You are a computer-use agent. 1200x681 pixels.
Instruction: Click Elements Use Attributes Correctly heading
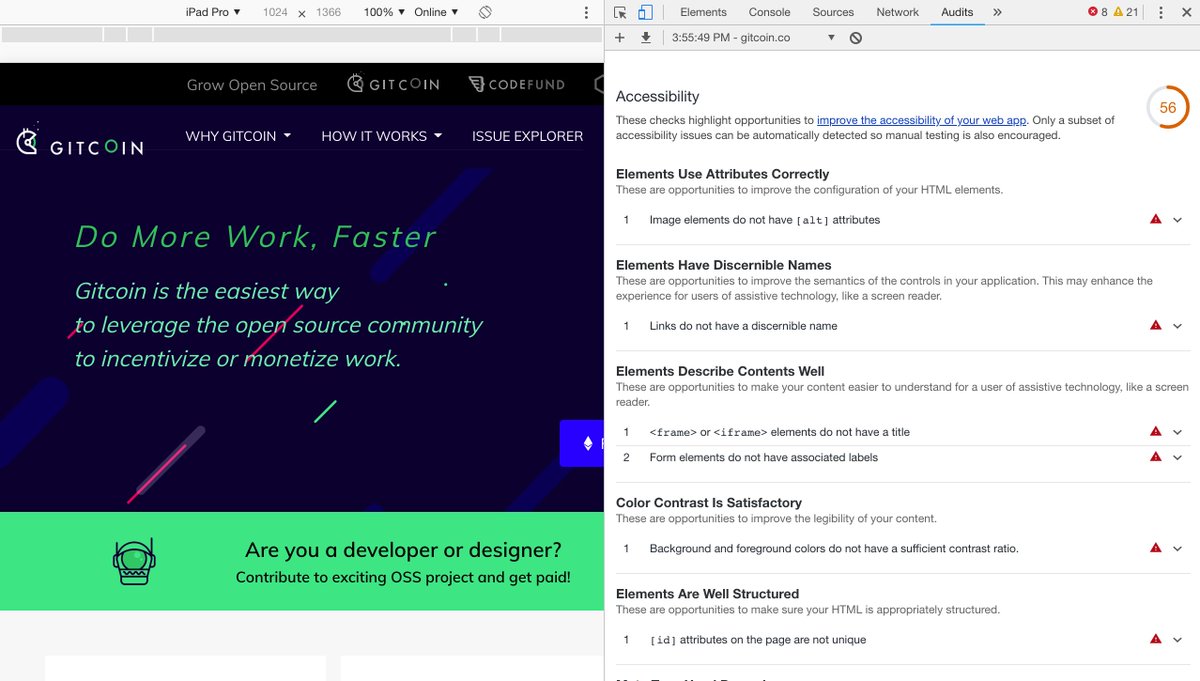pos(723,174)
